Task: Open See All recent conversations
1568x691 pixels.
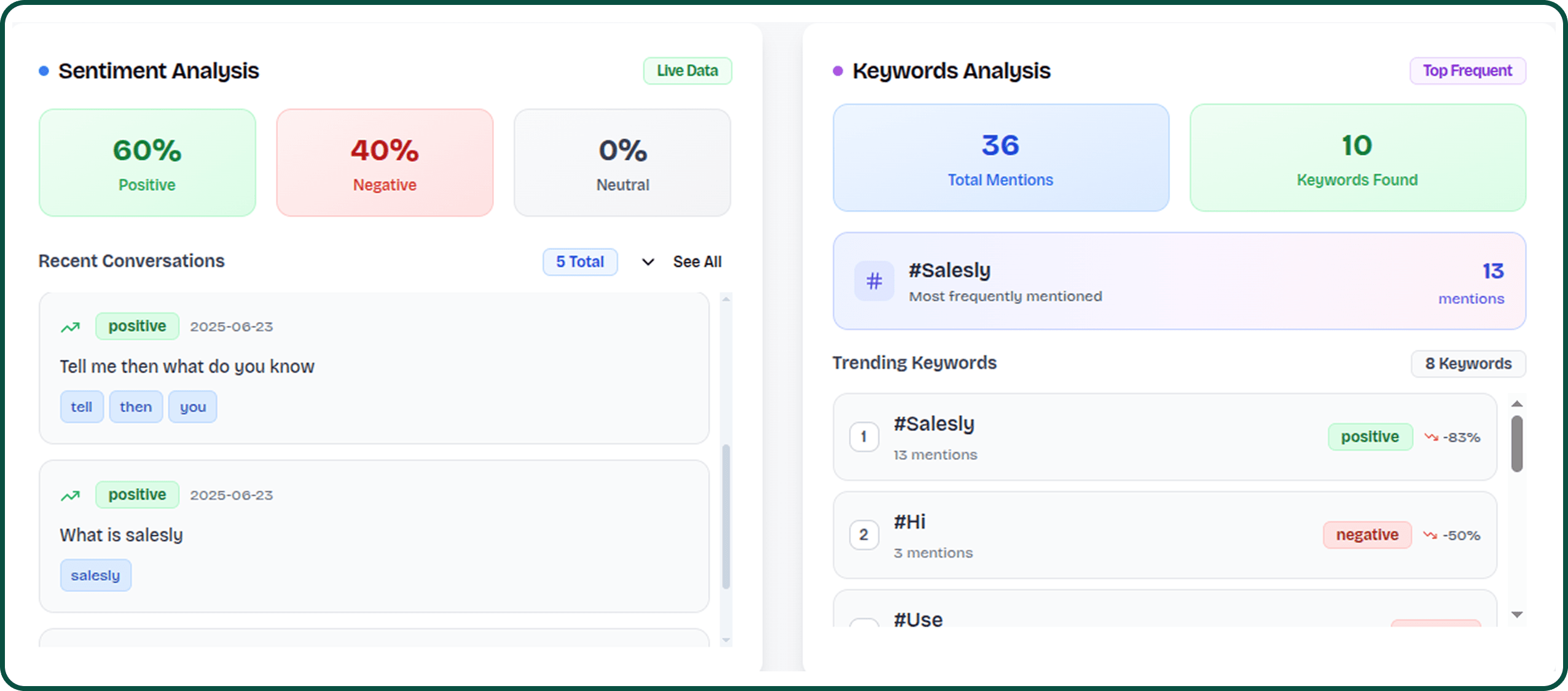Action: tap(697, 261)
